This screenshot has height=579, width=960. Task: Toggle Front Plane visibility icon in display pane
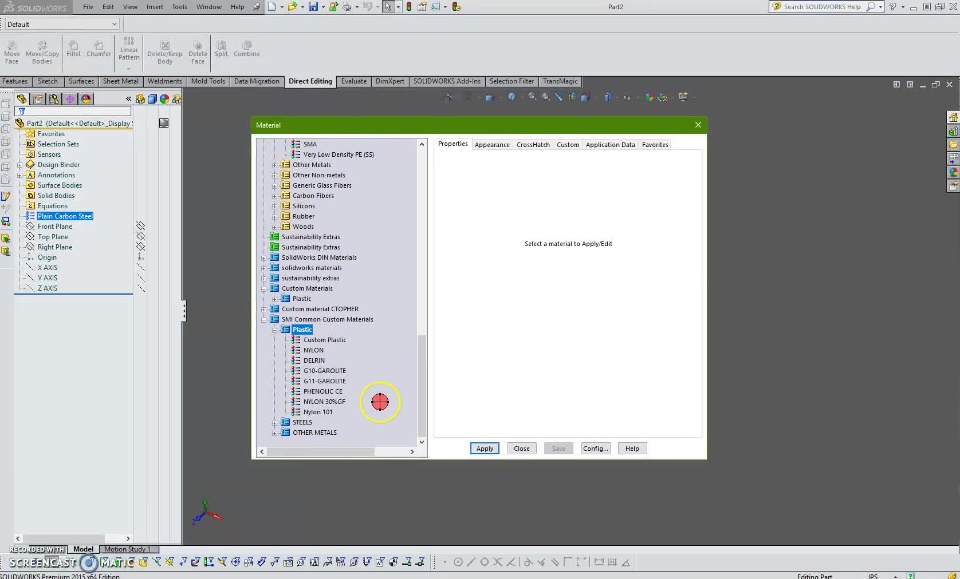[140, 226]
